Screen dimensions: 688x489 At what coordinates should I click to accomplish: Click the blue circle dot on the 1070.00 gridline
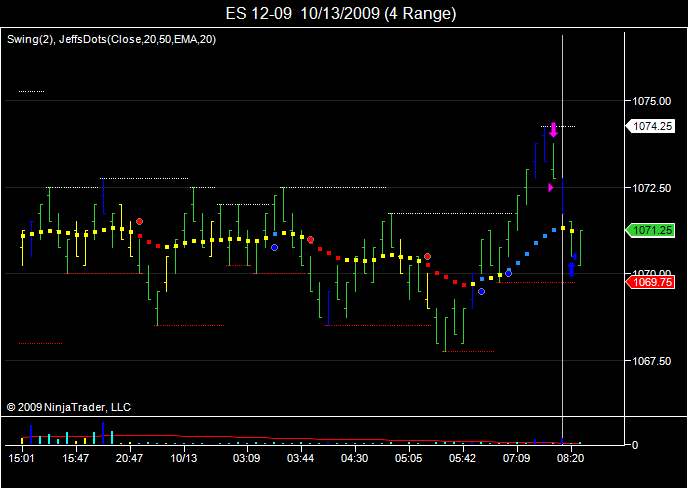[509, 273]
